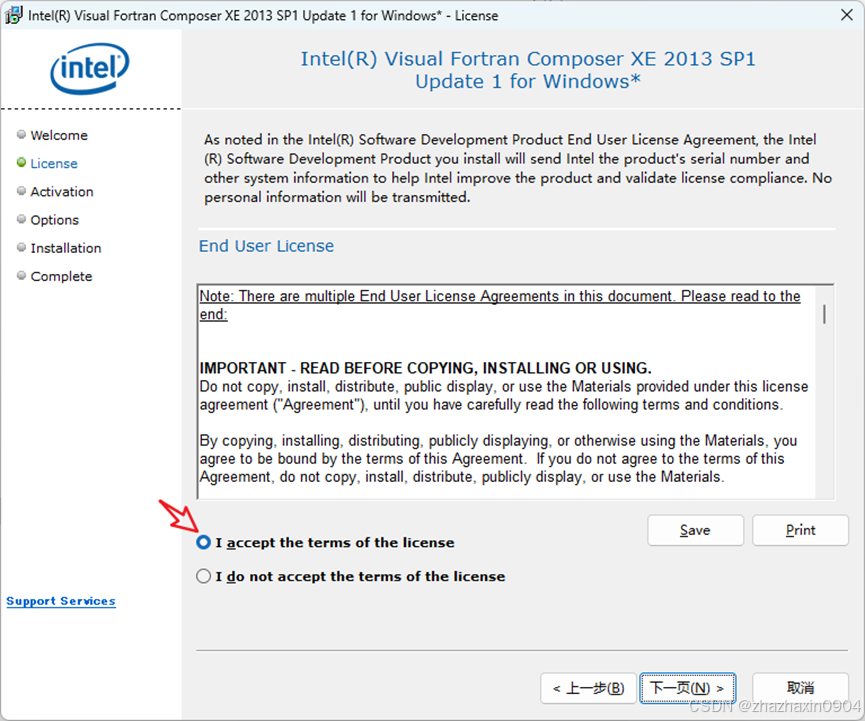Click the Welcome step in the sidebar
This screenshot has width=865, height=721.
pos(59,135)
